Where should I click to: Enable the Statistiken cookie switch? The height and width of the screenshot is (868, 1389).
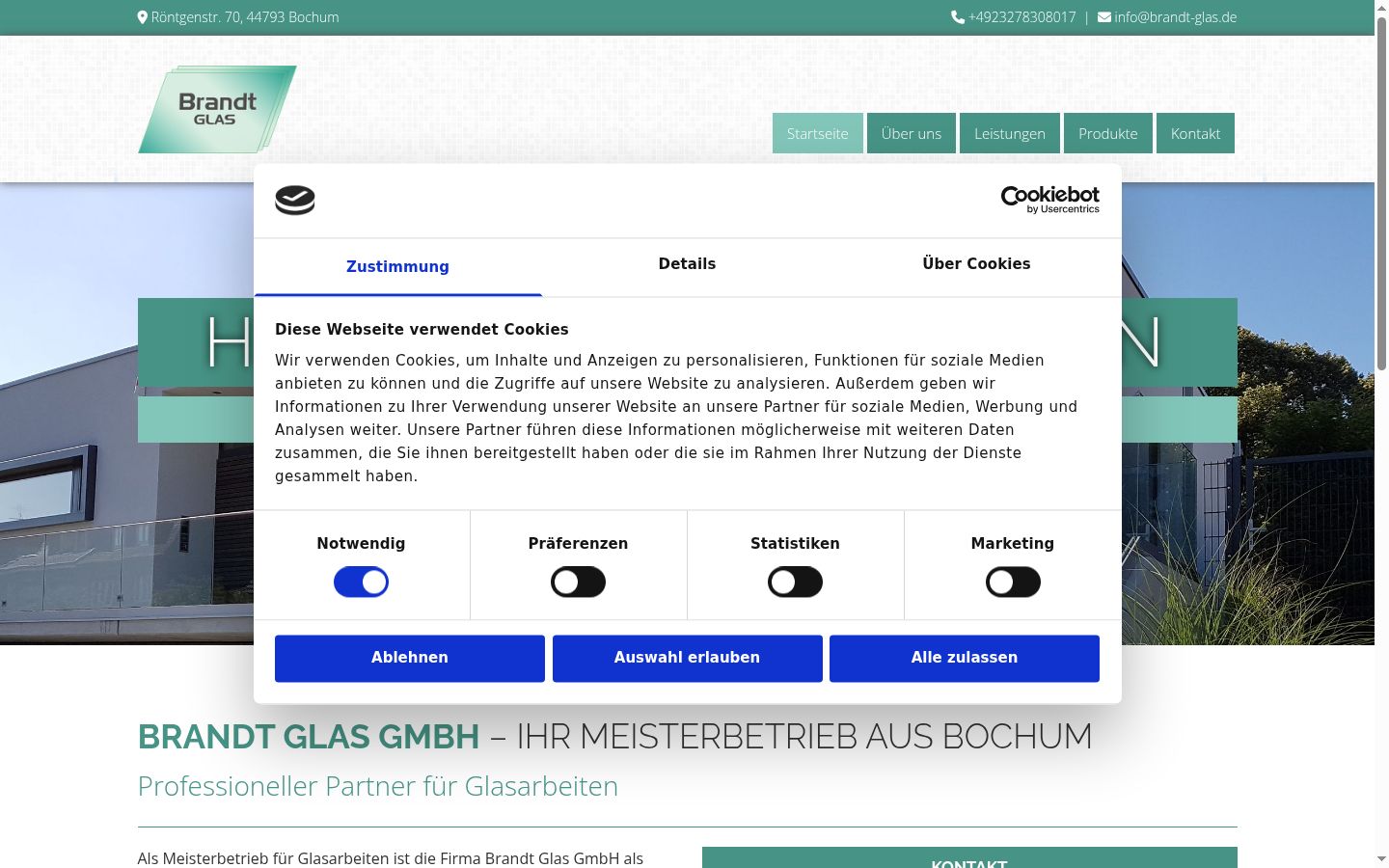click(x=795, y=583)
